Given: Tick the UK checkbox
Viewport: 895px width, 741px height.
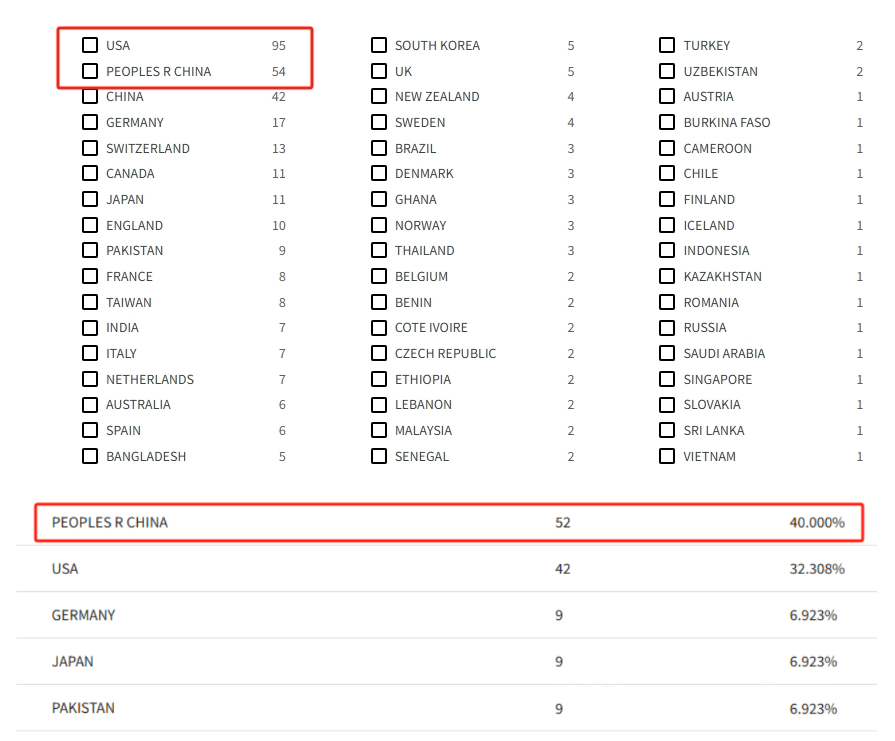Looking at the screenshot, I should coord(379,71).
